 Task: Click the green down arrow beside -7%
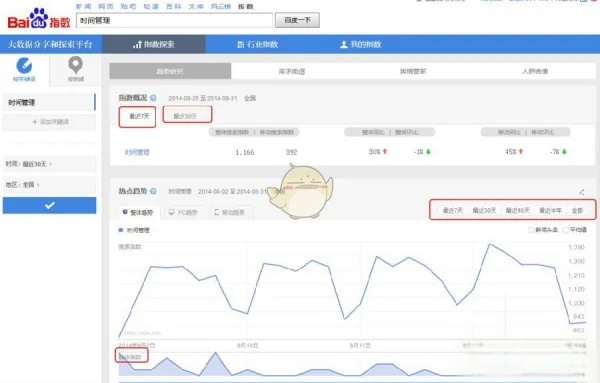pos(564,152)
